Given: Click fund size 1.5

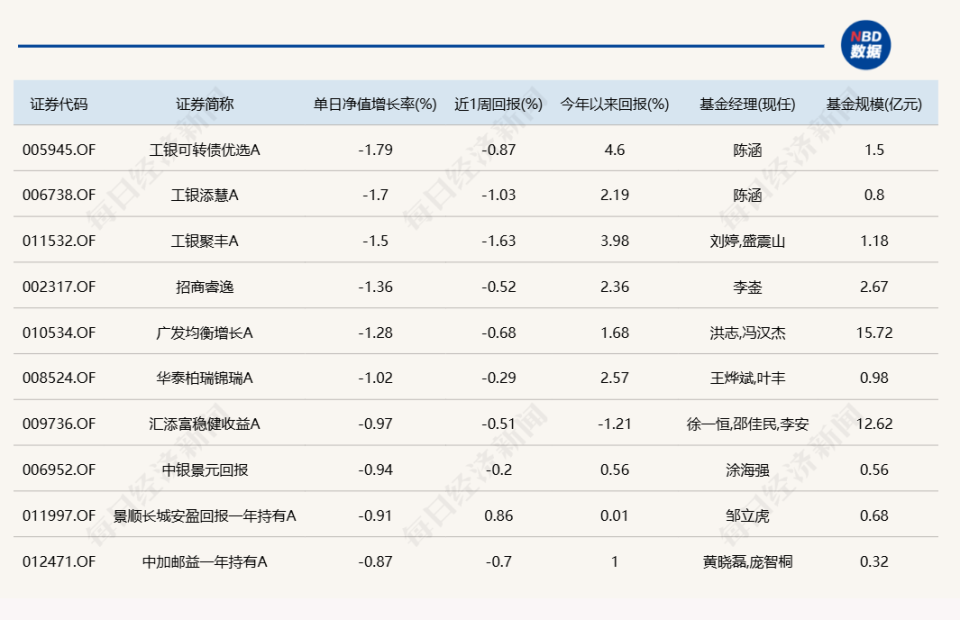Looking at the screenshot, I should 874,149.
